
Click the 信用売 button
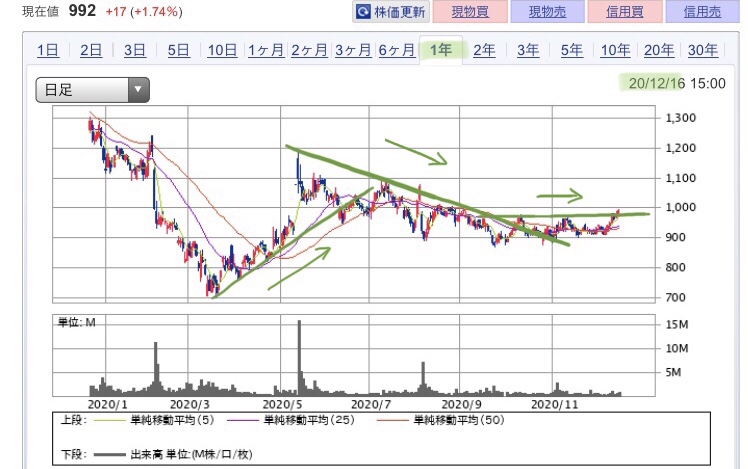(702, 11)
